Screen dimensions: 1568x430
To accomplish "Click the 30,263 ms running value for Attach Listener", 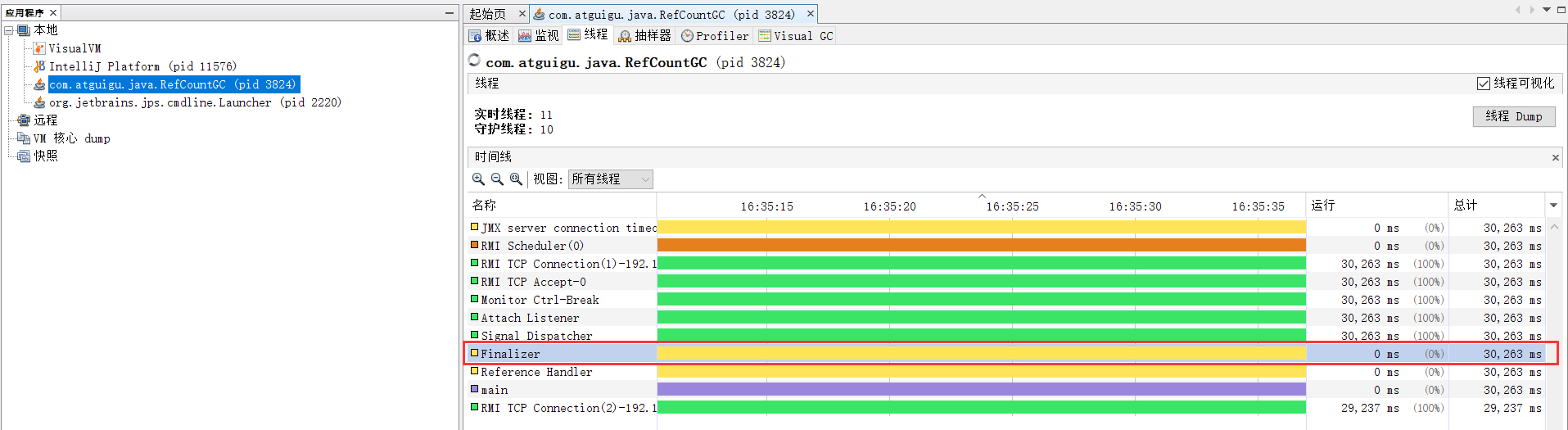I will 1370,318.
